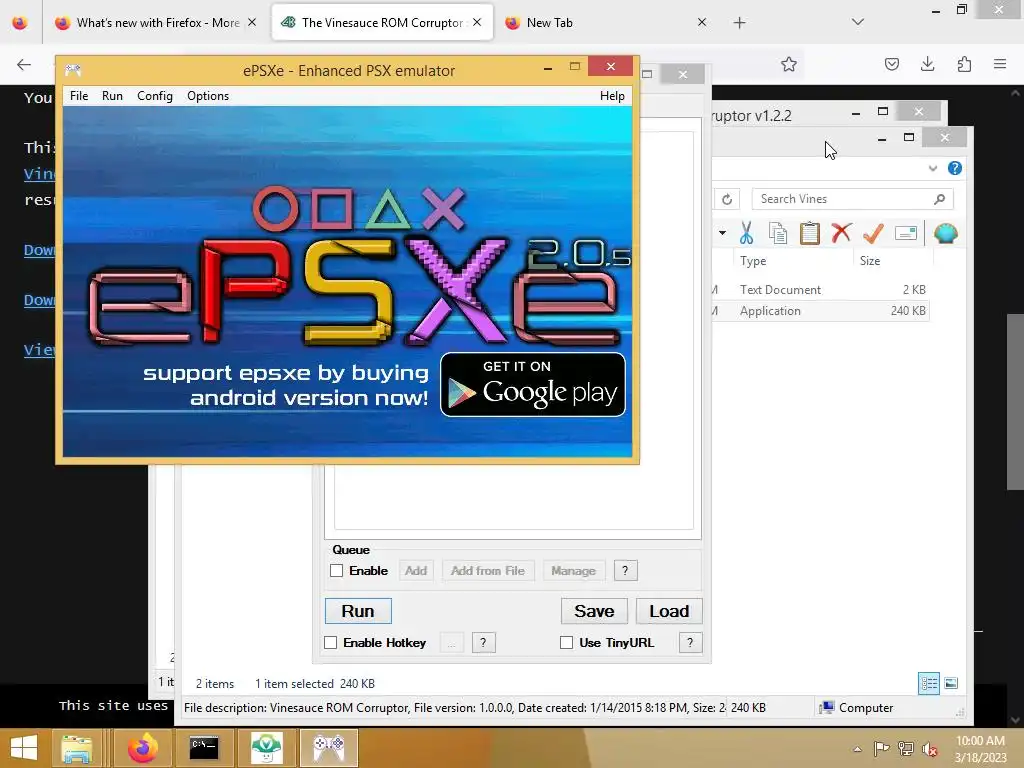Sort files by Size column header
Screen dimensions: 1024x768
870,261
